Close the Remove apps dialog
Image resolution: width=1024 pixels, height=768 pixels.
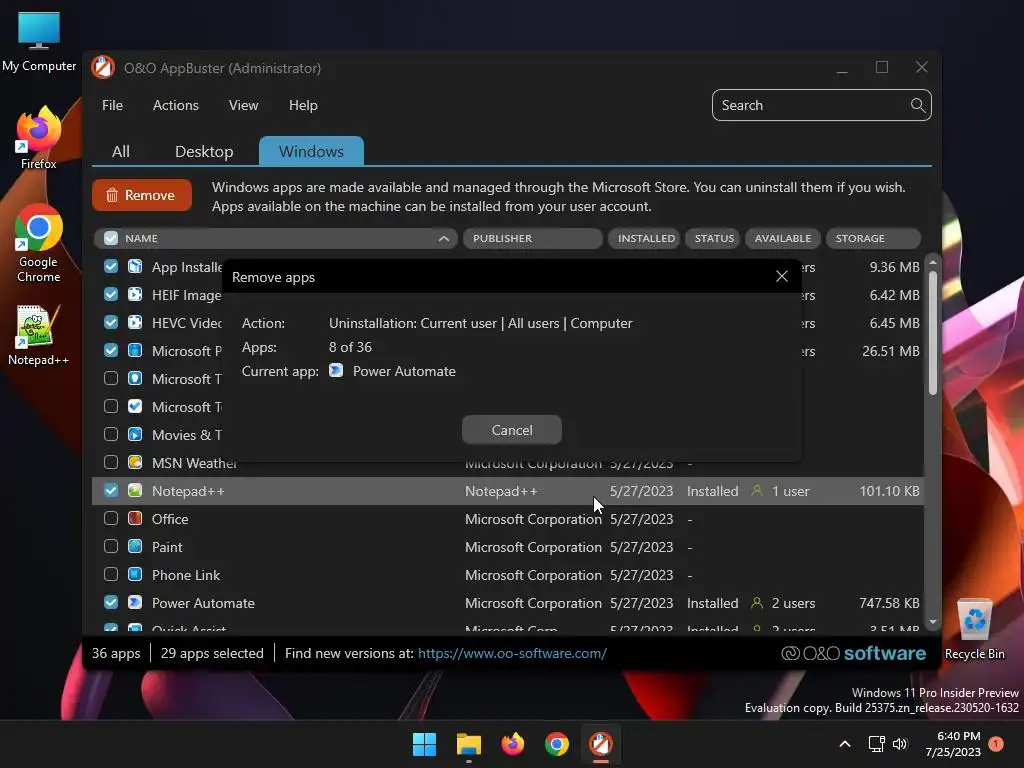(x=782, y=276)
